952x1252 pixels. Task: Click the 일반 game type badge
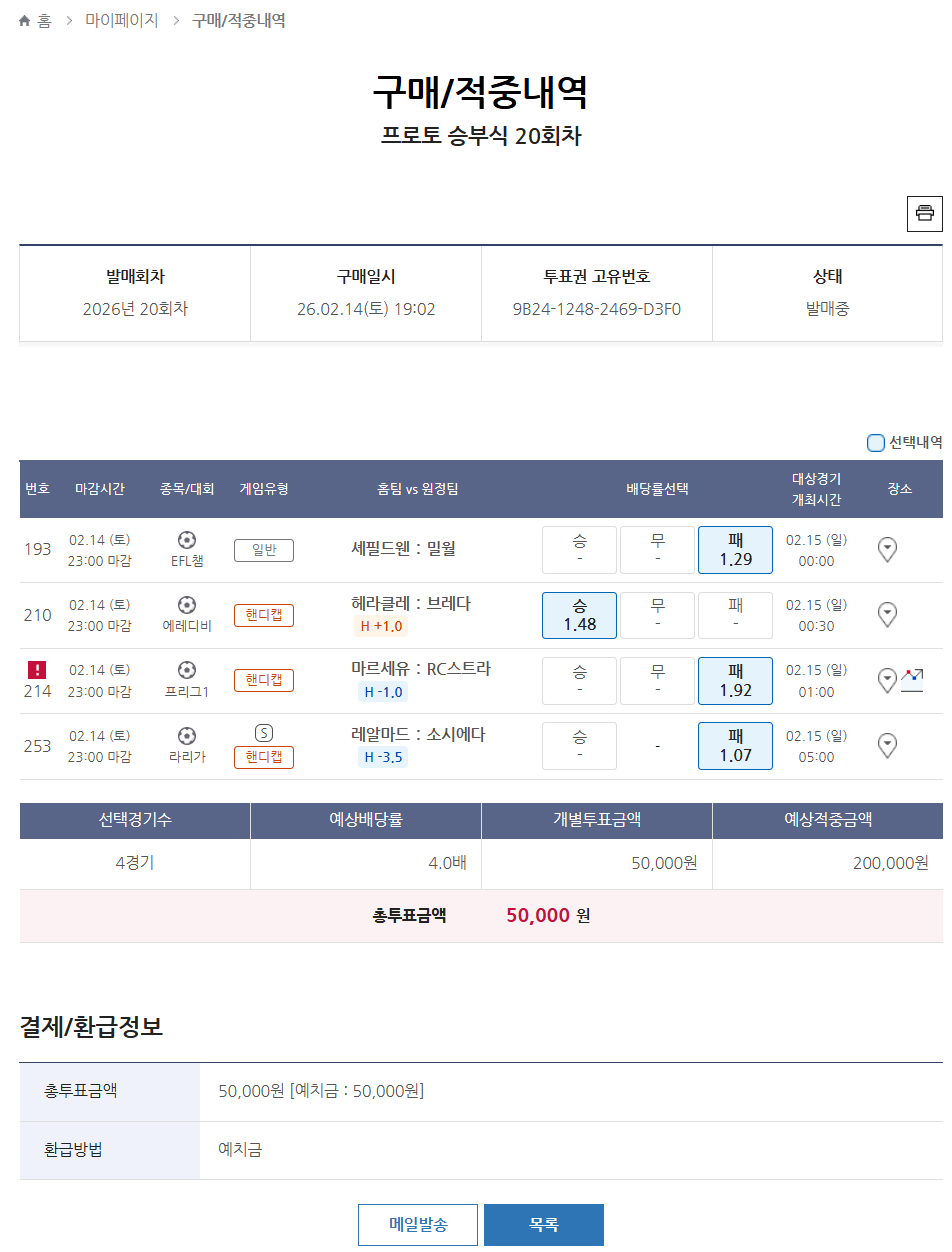(x=264, y=550)
